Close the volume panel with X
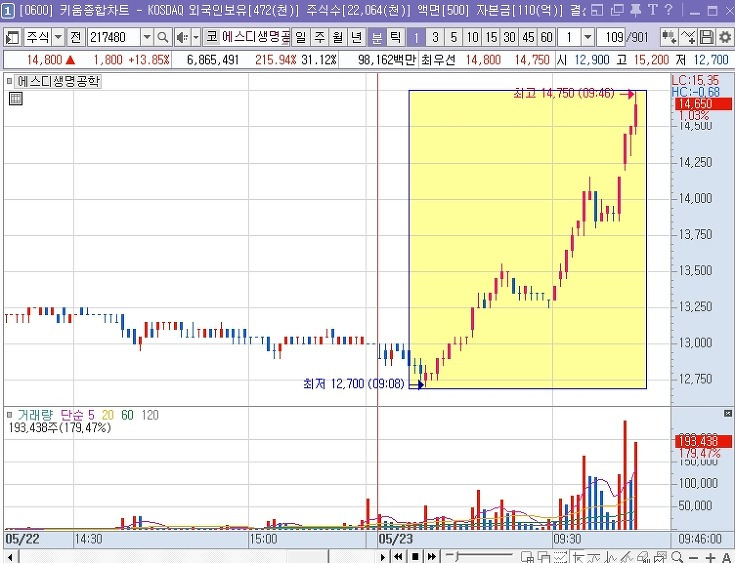Screen dimensions: 735x563 728,413
